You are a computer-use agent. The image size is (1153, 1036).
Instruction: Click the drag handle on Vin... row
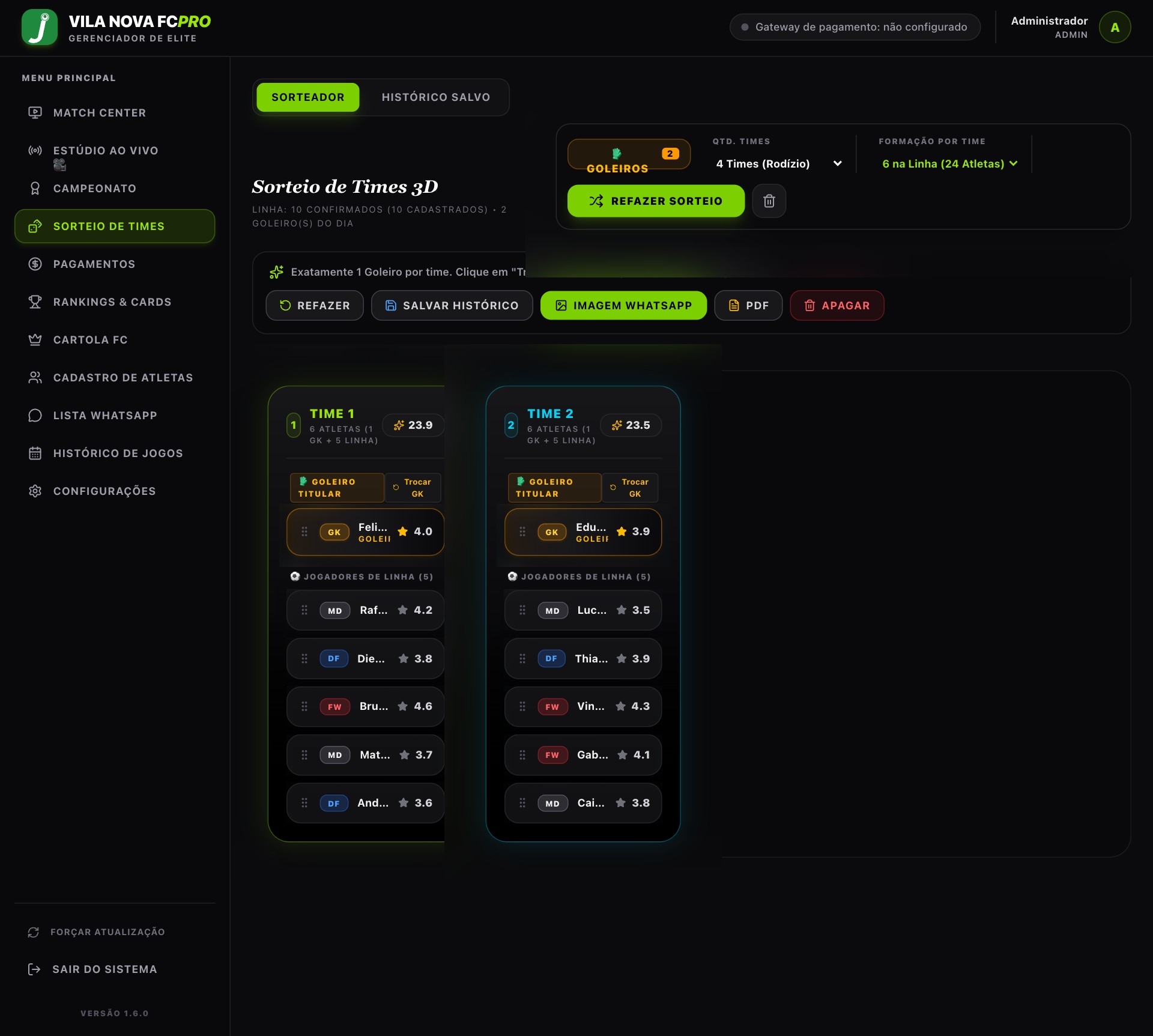click(x=522, y=706)
